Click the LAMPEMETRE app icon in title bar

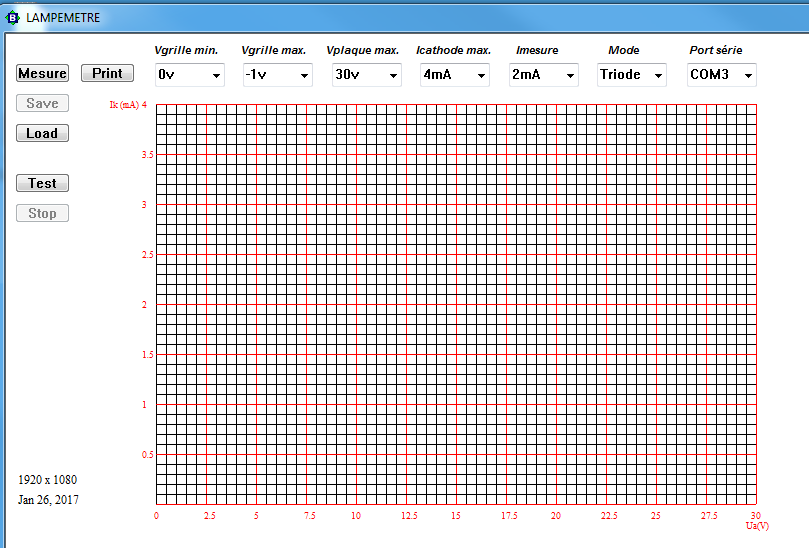(13, 17)
